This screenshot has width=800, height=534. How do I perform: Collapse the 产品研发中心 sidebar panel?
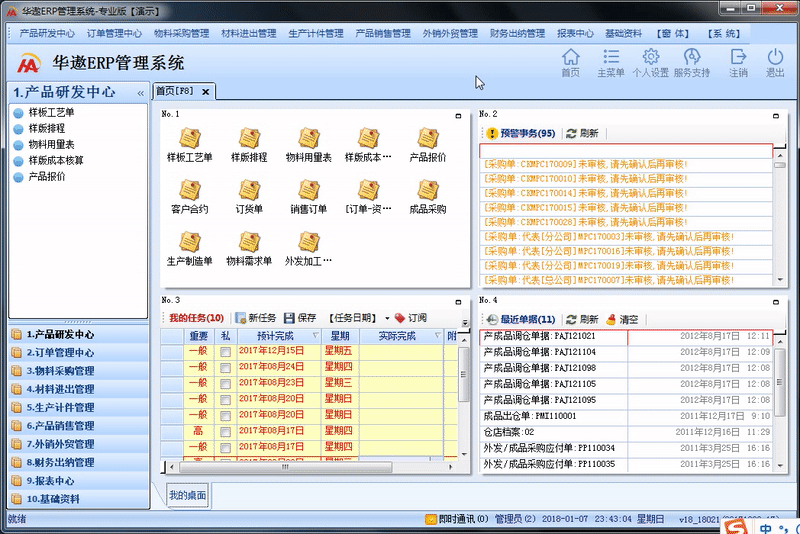point(140,93)
